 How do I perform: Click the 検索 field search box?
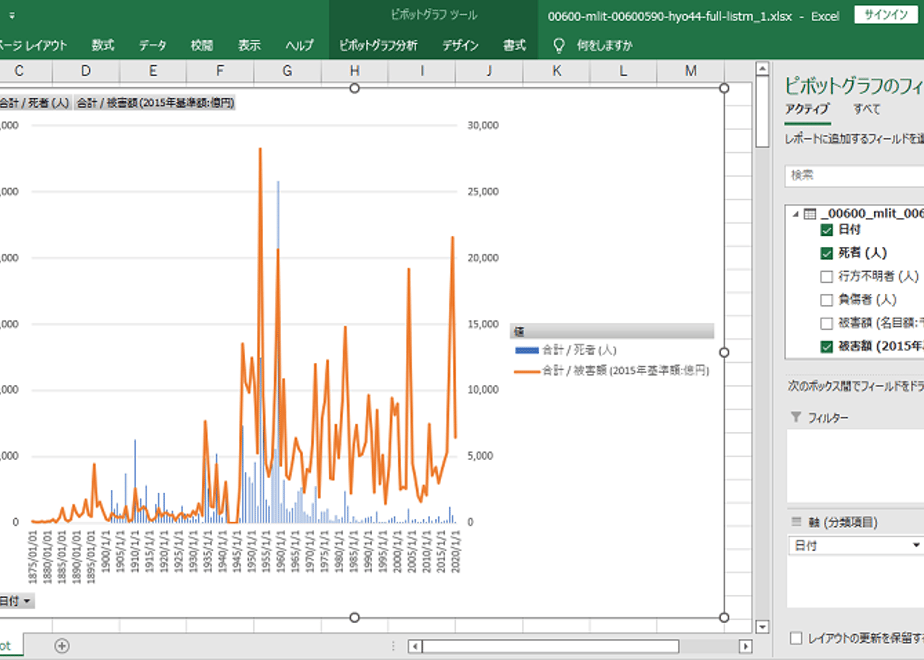854,176
